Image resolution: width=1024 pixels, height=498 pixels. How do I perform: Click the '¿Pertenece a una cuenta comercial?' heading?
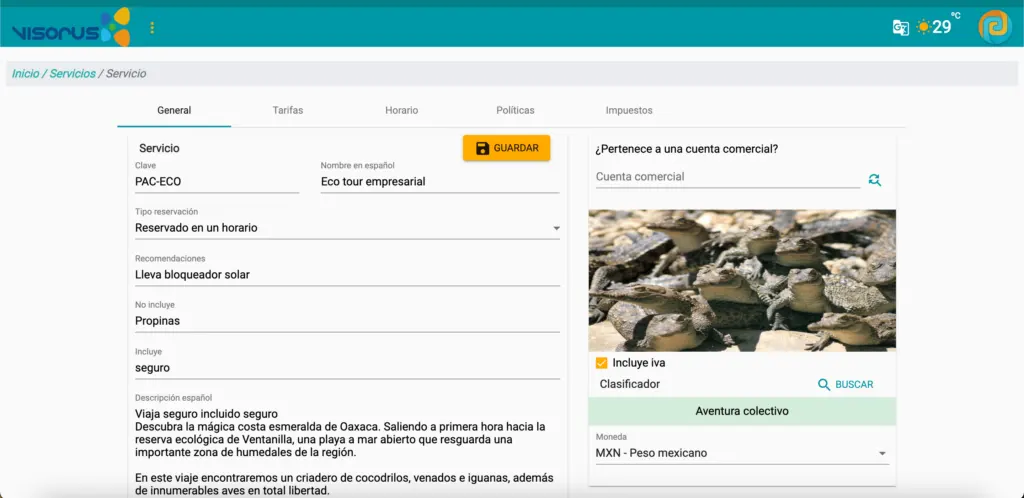point(686,149)
